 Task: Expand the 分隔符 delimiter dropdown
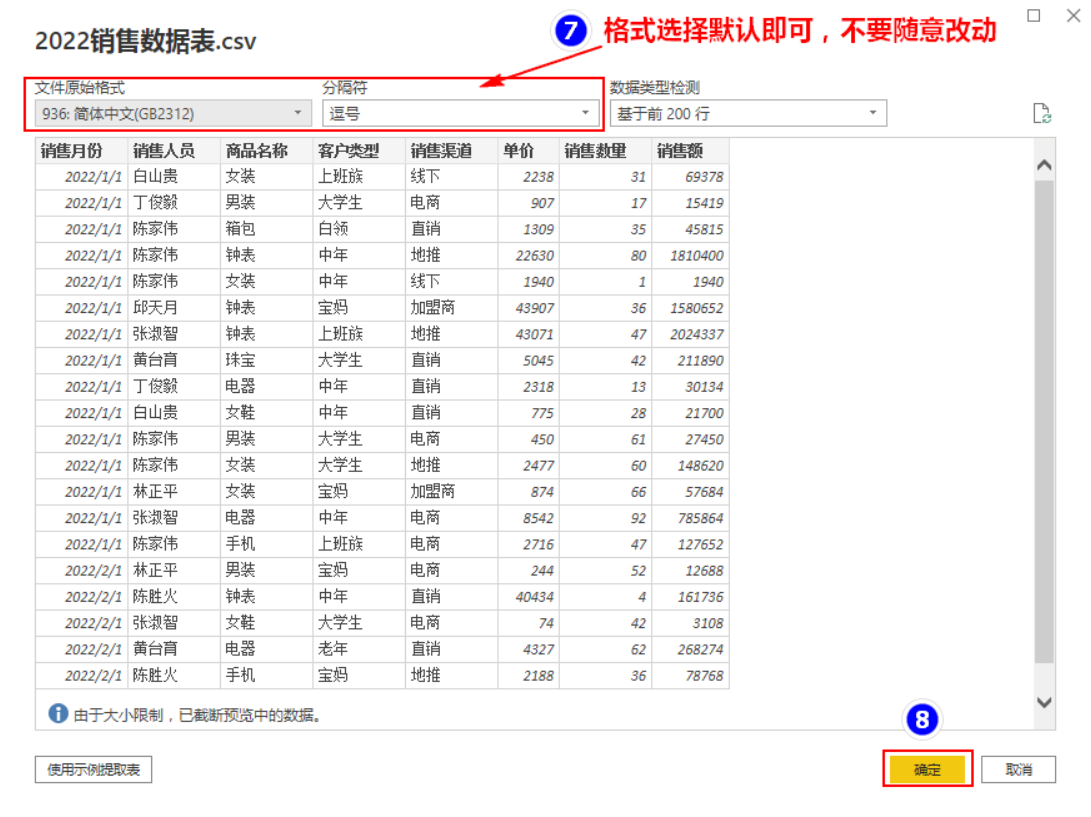coord(460,113)
